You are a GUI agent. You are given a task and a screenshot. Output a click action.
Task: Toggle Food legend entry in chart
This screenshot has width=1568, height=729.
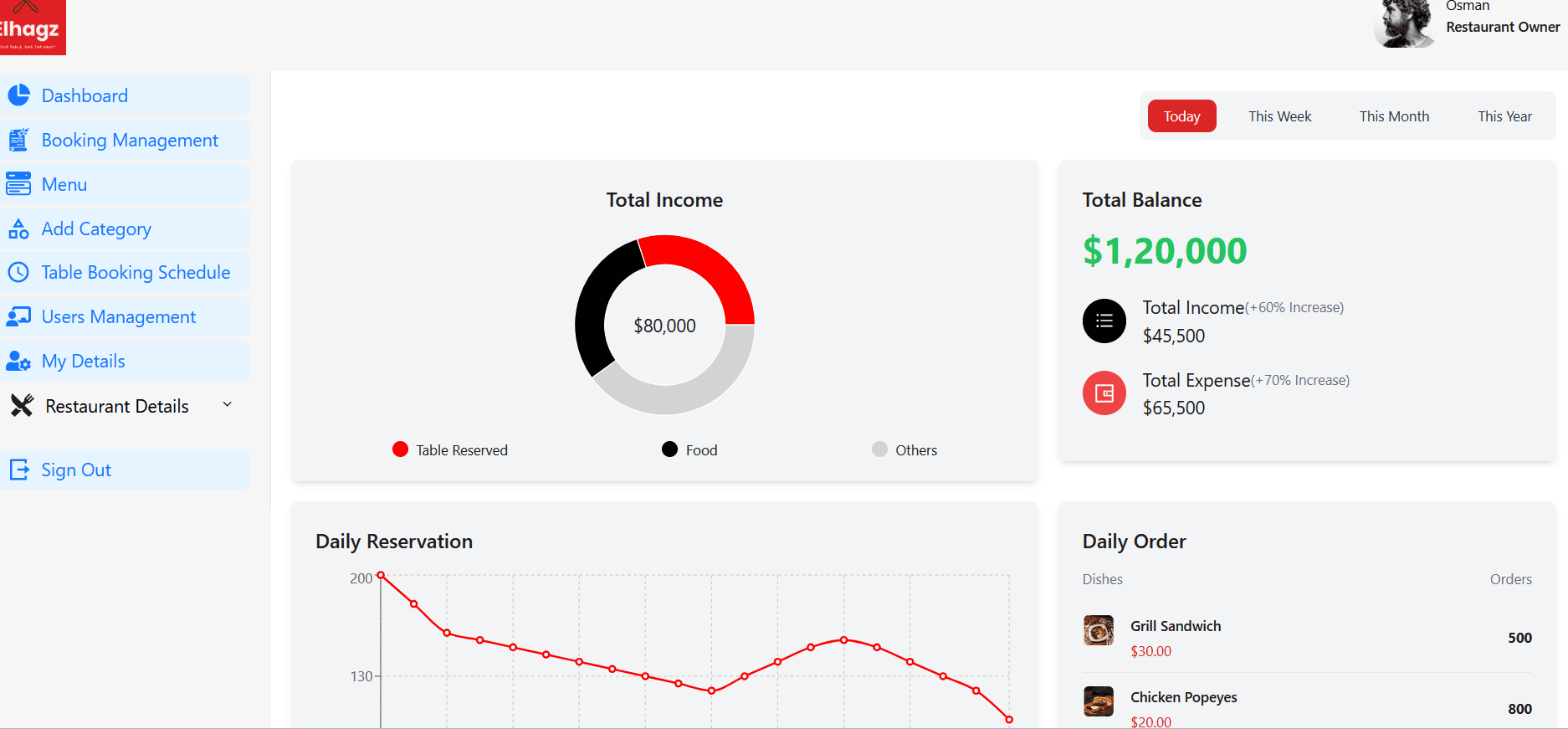click(x=689, y=449)
